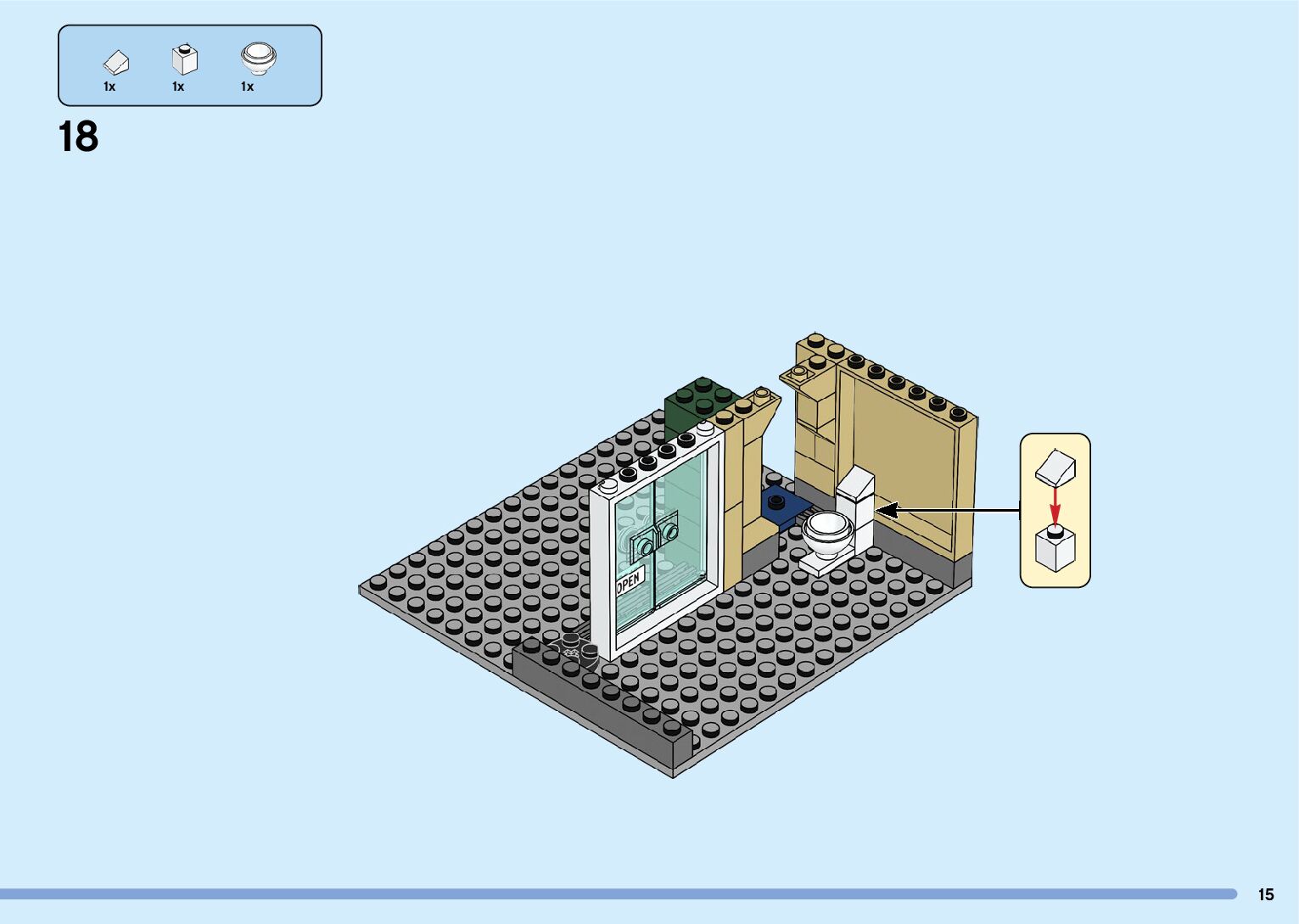The image size is (1299, 924).
Task: Select the white 1x1 brick in parts list
Action: (x=184, y=59)
